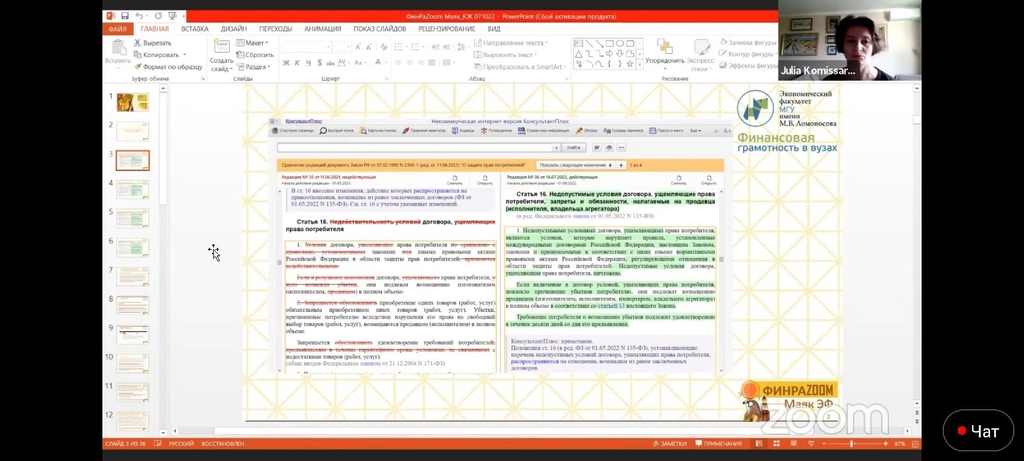Open the Zoom Чат button

[978, 431]
